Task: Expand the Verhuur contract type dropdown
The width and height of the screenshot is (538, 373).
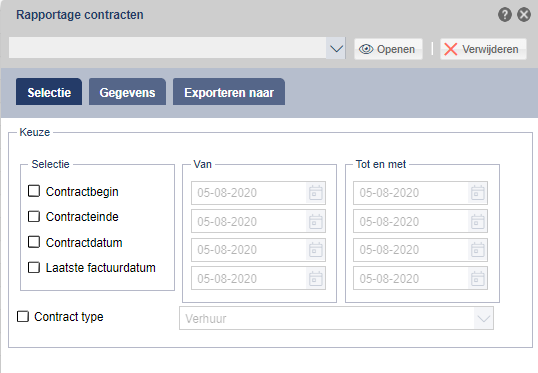Action: pyautogui.click(x=483, y=319)
